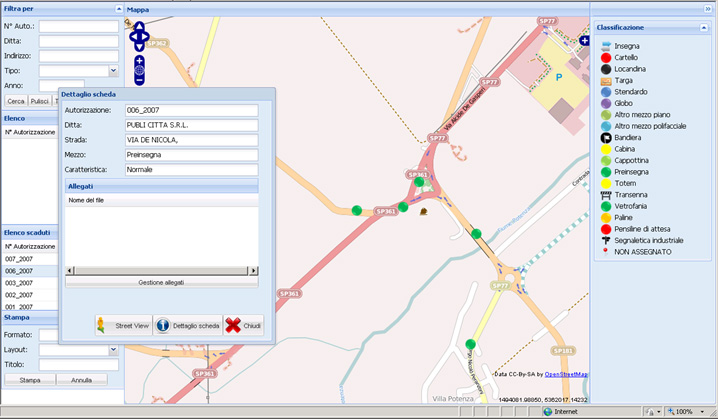Click the Ditta filter input field
718x419 pixels.
pos(79,41)
